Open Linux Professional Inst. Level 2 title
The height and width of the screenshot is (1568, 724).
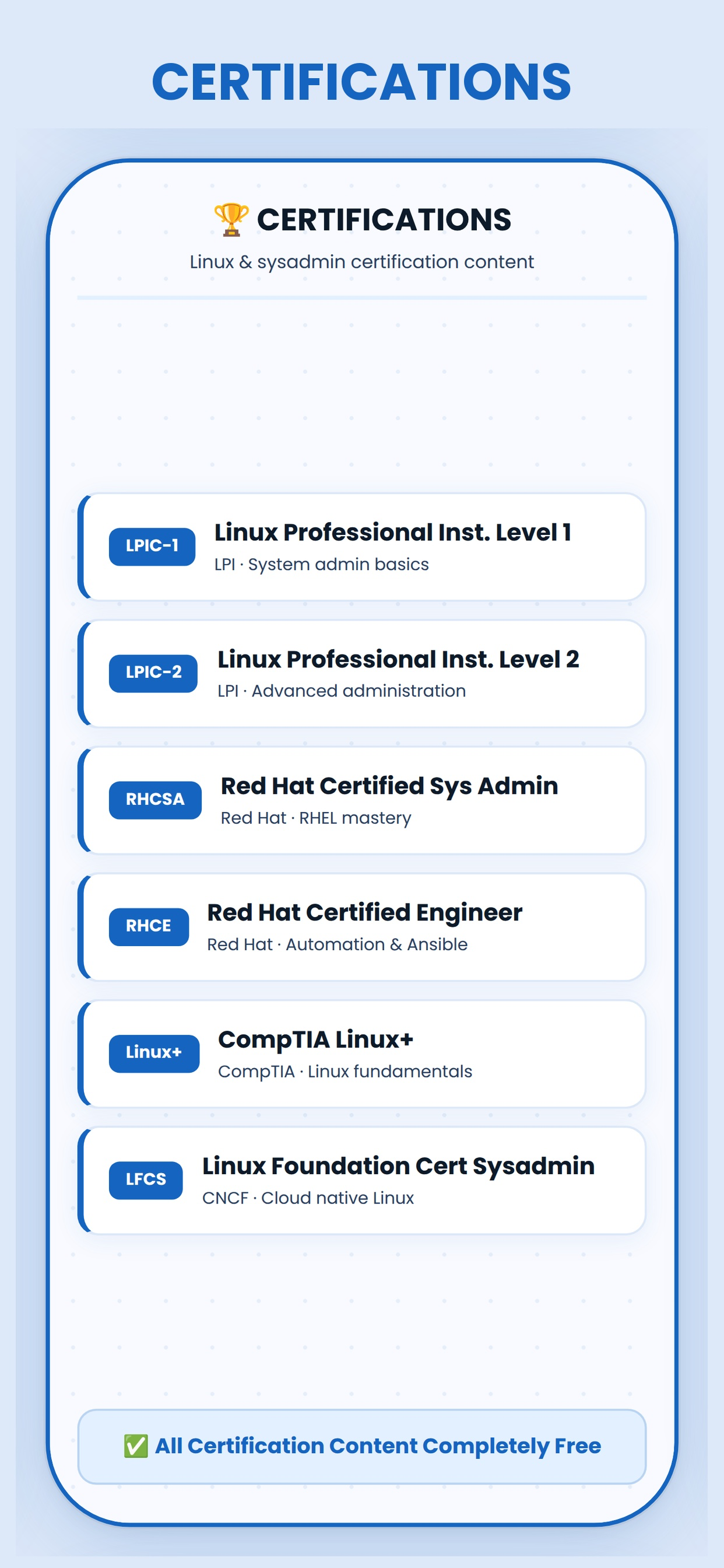pyautogui.click(x=398, y=659)
